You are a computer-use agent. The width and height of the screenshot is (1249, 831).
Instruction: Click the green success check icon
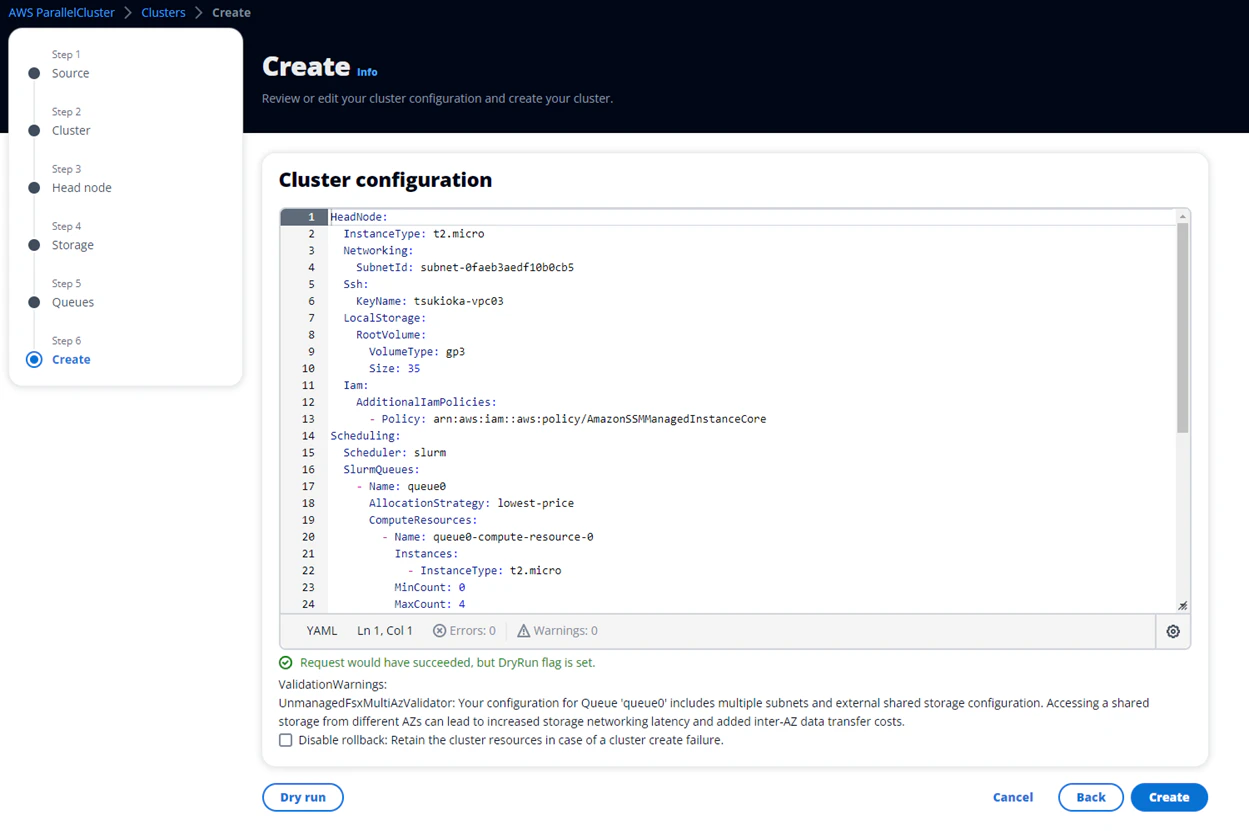285,663
